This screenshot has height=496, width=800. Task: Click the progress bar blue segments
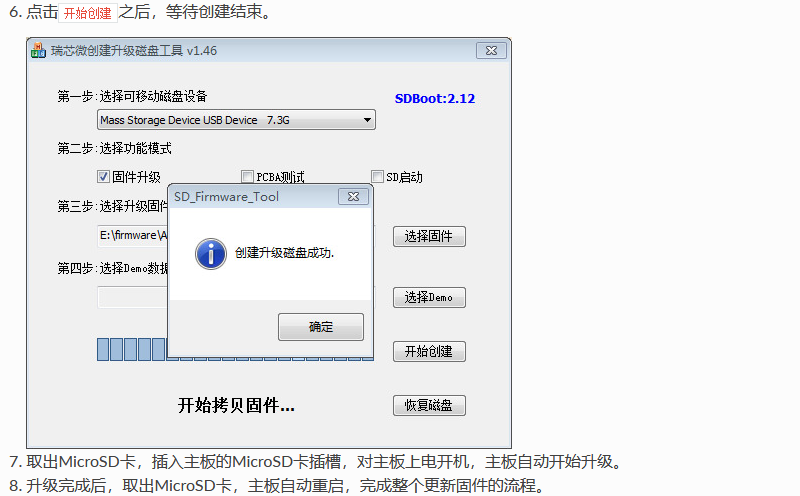(132, 350)
